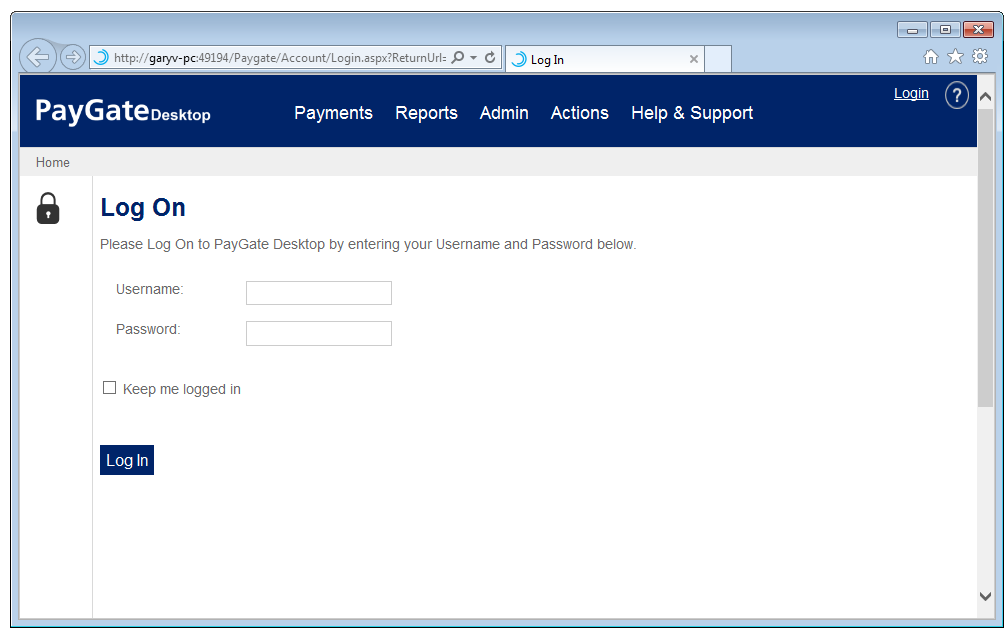Click the Log On heading text
This screenshot has height=639, width=1004.
click(143, 208)
